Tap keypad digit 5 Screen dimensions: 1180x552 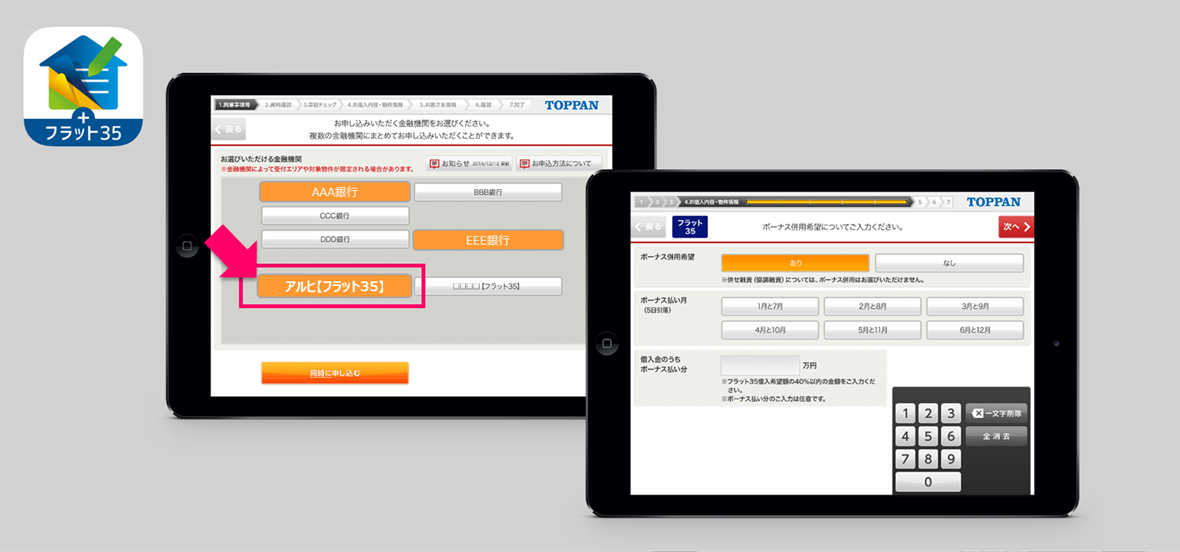[929, 436]
